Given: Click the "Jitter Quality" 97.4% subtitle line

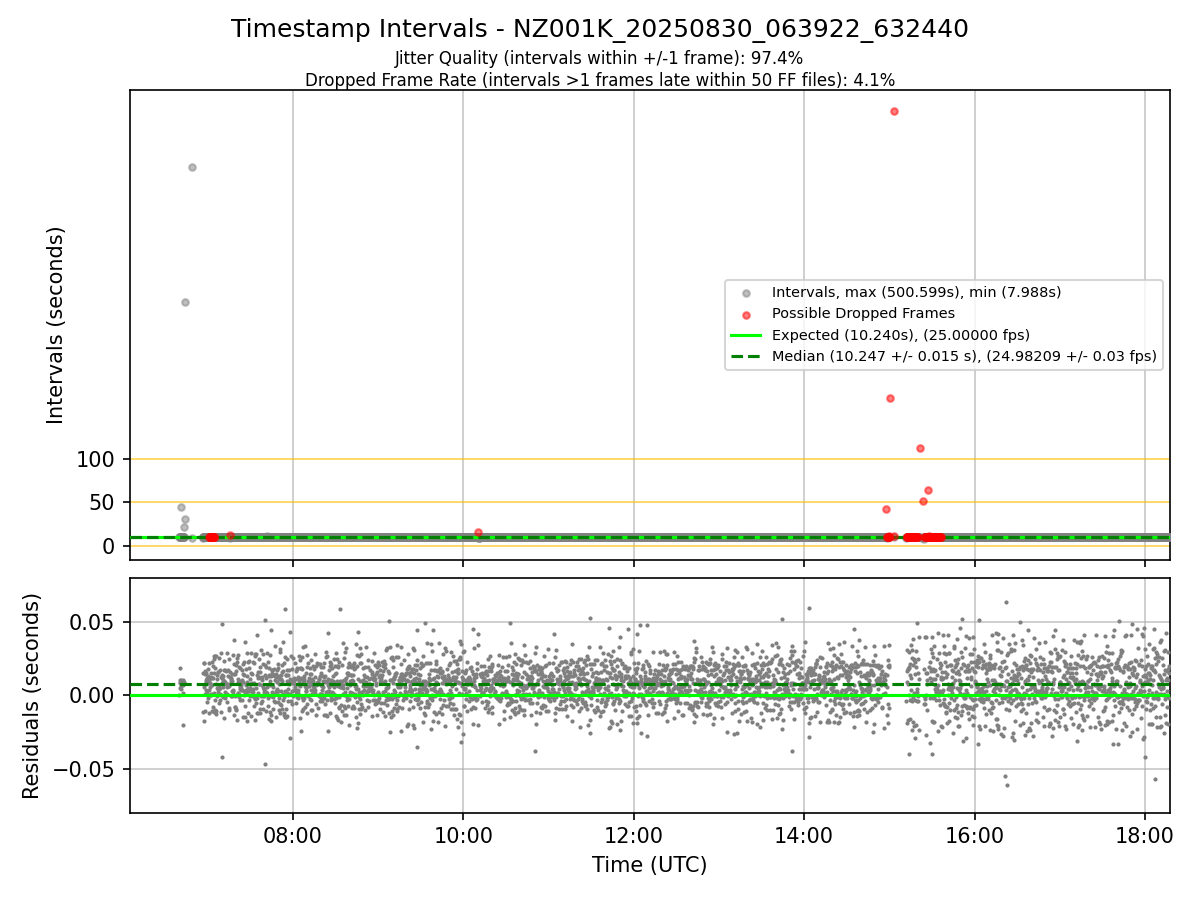Looking at the screenshot, I should tap(599, 59).
